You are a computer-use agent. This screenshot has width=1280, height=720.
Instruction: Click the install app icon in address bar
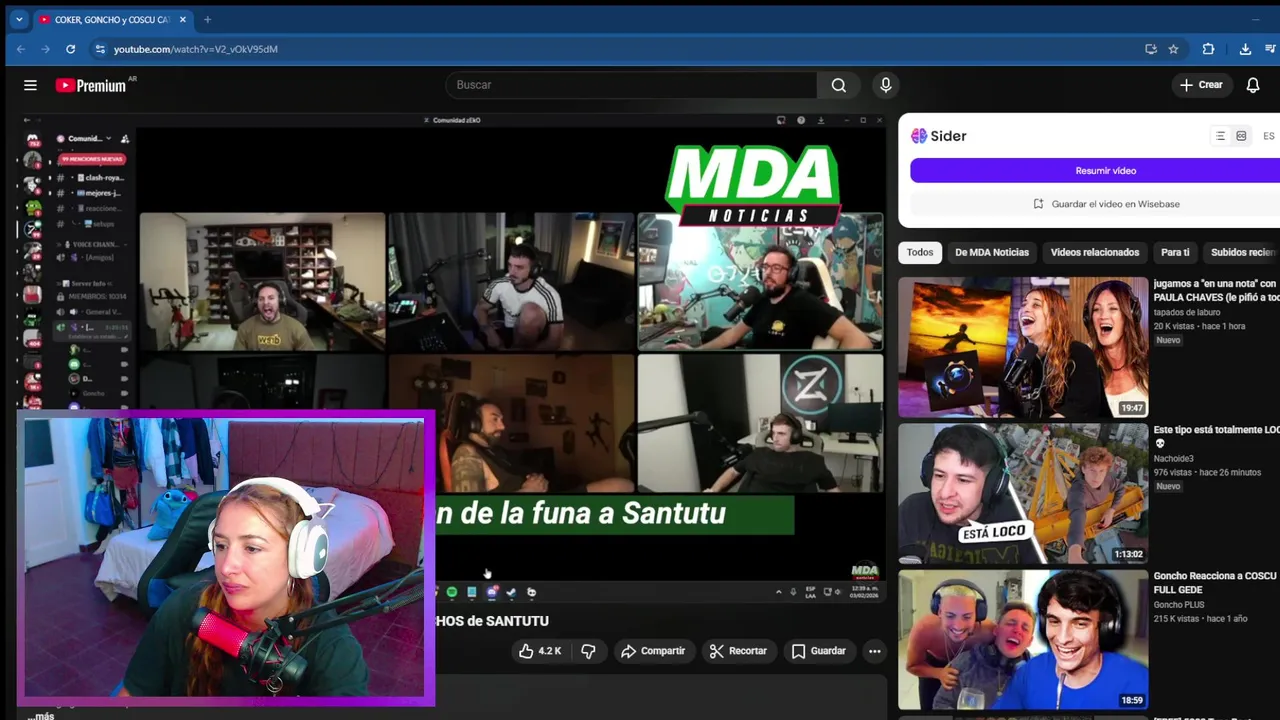1151,49
